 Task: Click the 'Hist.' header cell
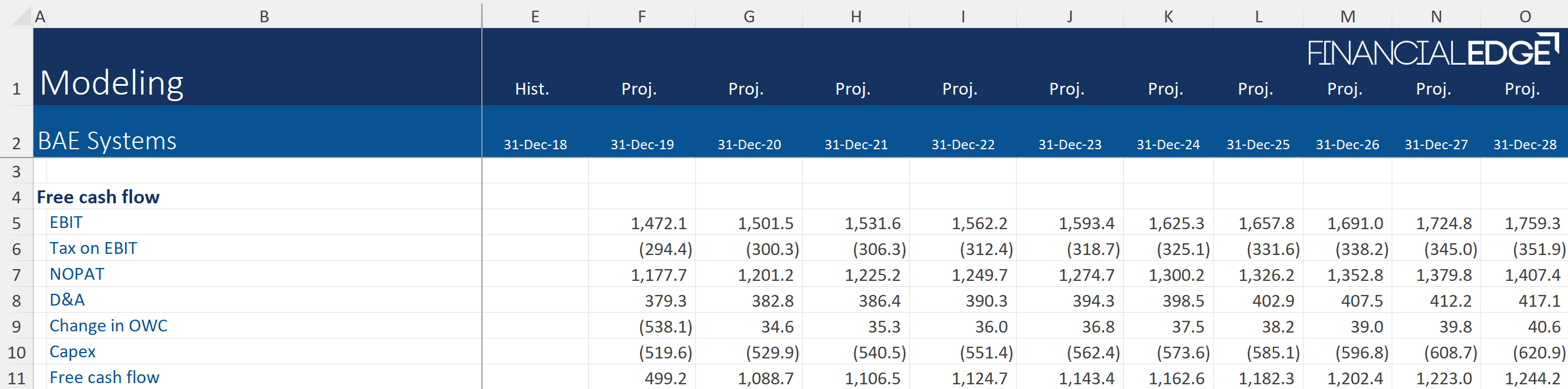click(532, 89)
